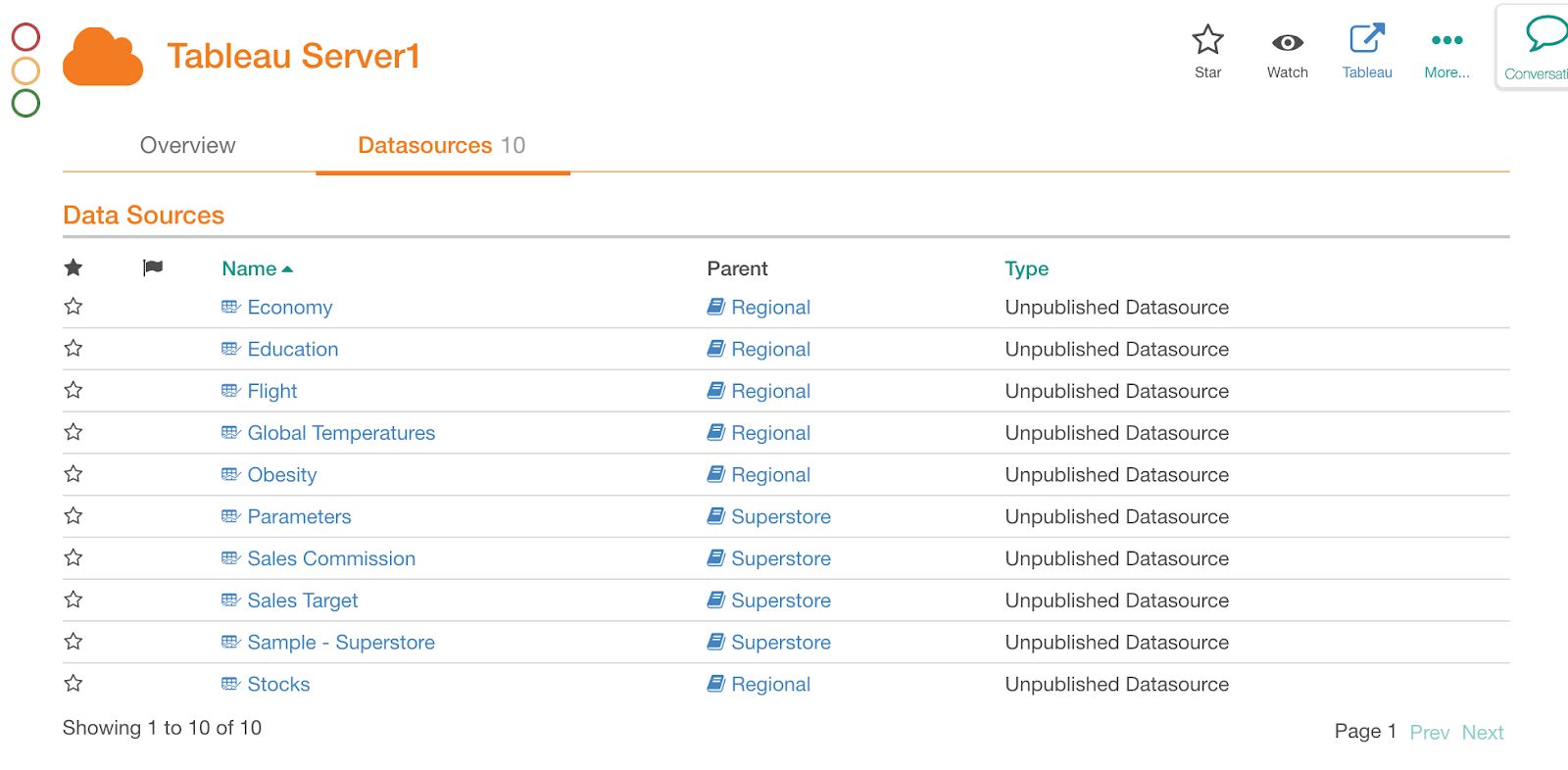Open the Education datasource link
Image resolution: width=1568 pixels, height=770 pixels.
(293, 349)
